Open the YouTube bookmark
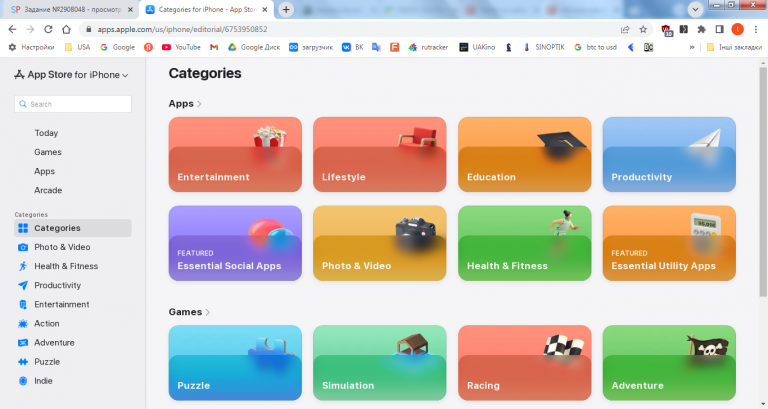 coord(181,47)
